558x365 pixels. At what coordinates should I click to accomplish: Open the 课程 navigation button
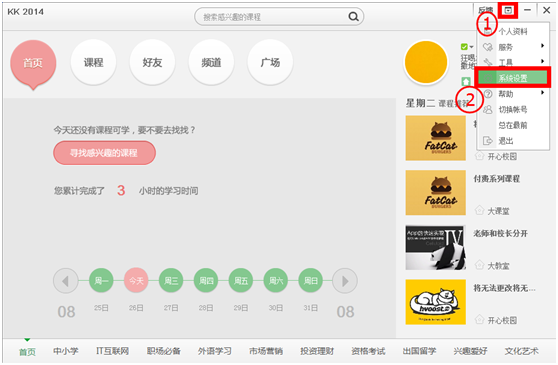93,62
